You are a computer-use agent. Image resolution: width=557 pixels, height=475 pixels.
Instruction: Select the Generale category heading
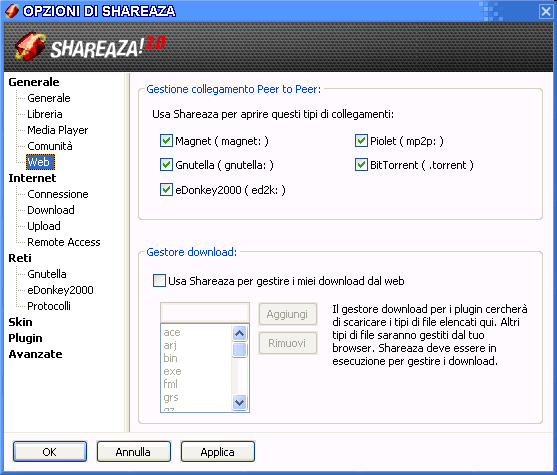pos(34,82)
